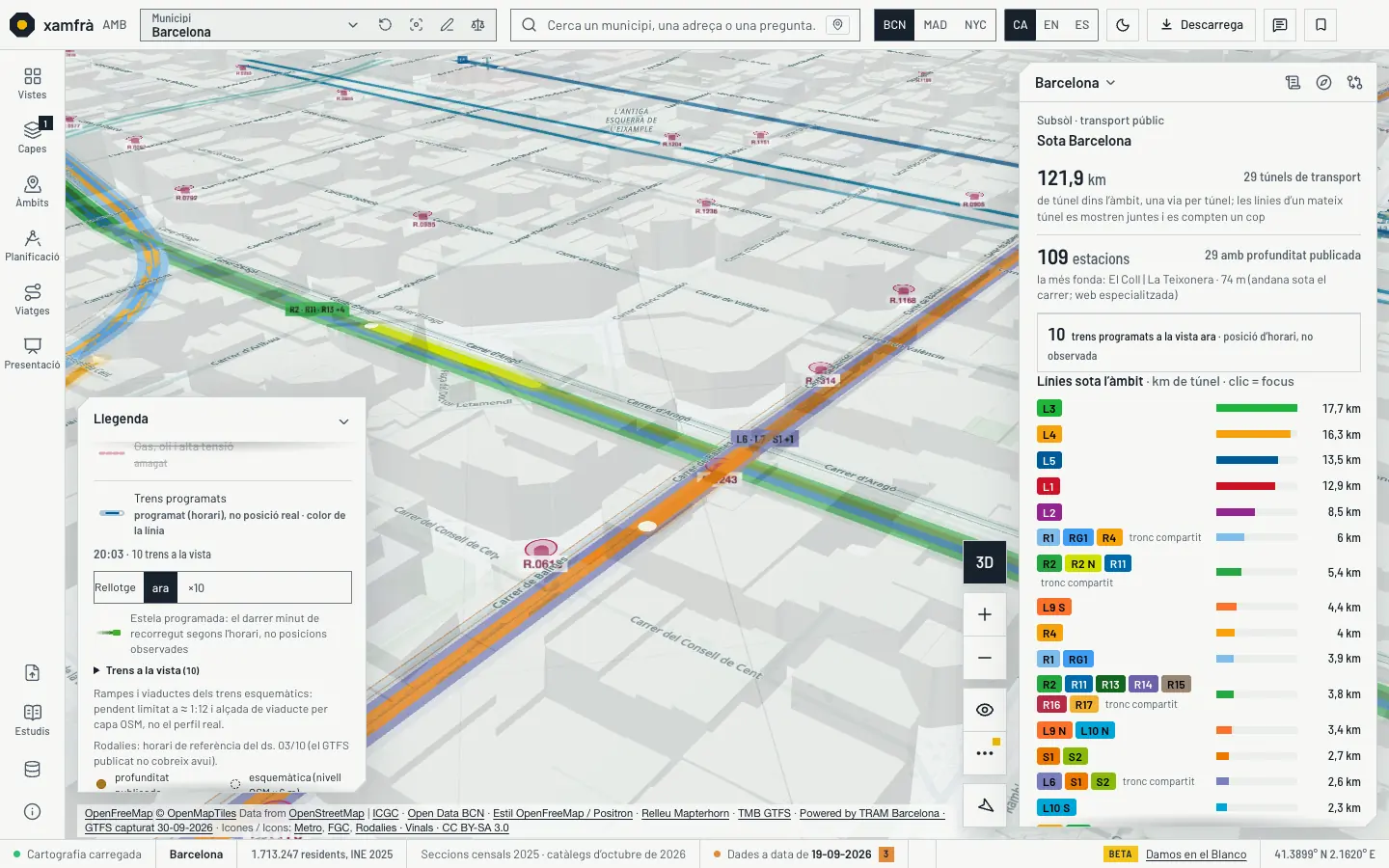The width and height of the screenshot is (1389, 868).
Task: Open the Vistes sidebar panel
Action: pyautogui.click(x=32, y=83)
